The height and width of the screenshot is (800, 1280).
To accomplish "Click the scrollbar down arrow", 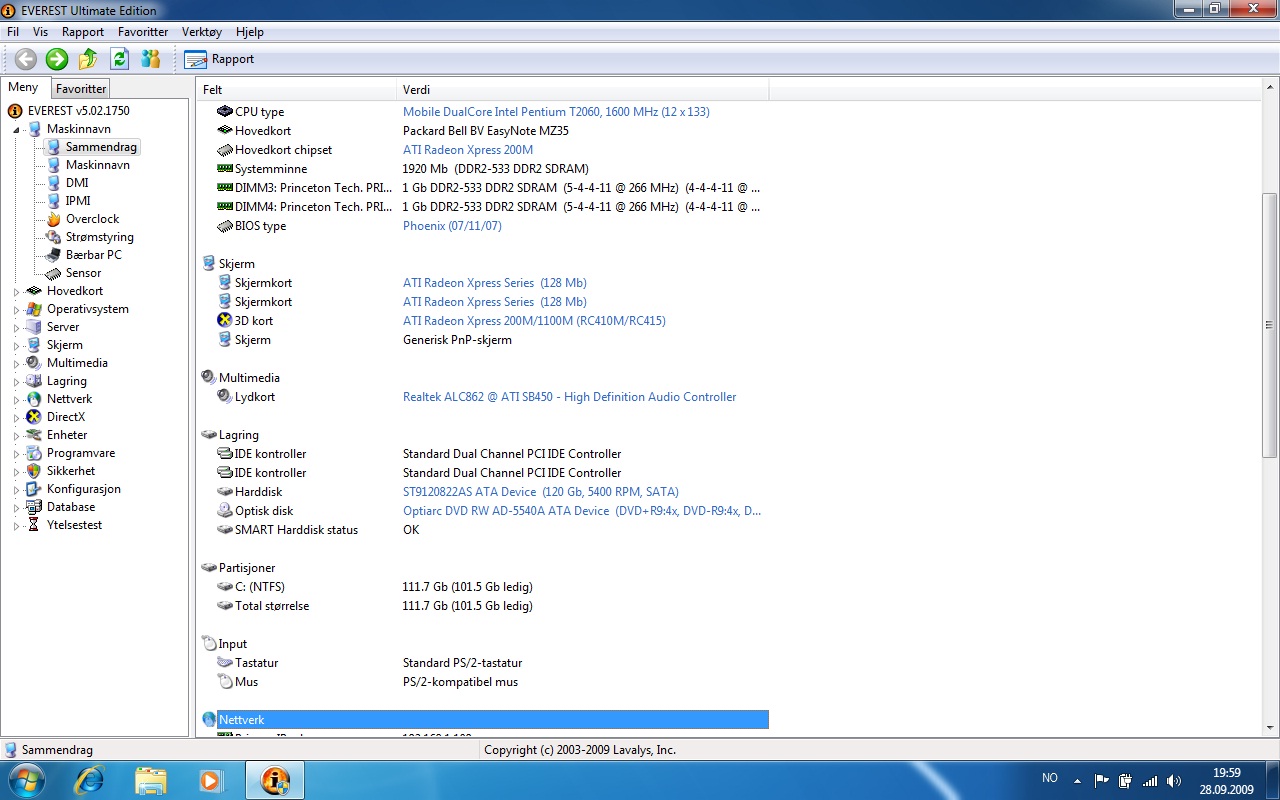I will click(1270, 730).
